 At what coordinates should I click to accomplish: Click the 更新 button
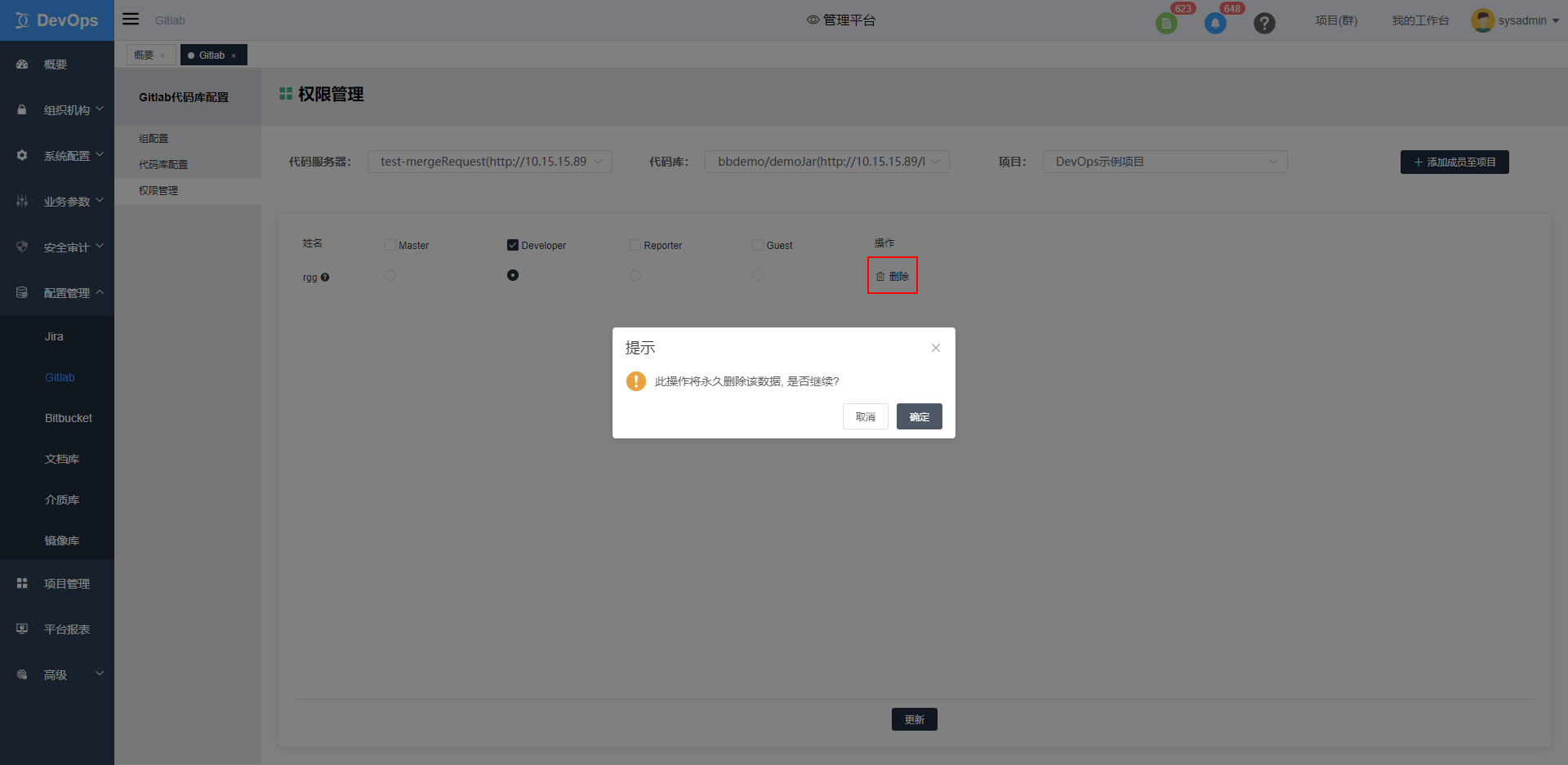[x=915, y=719]
